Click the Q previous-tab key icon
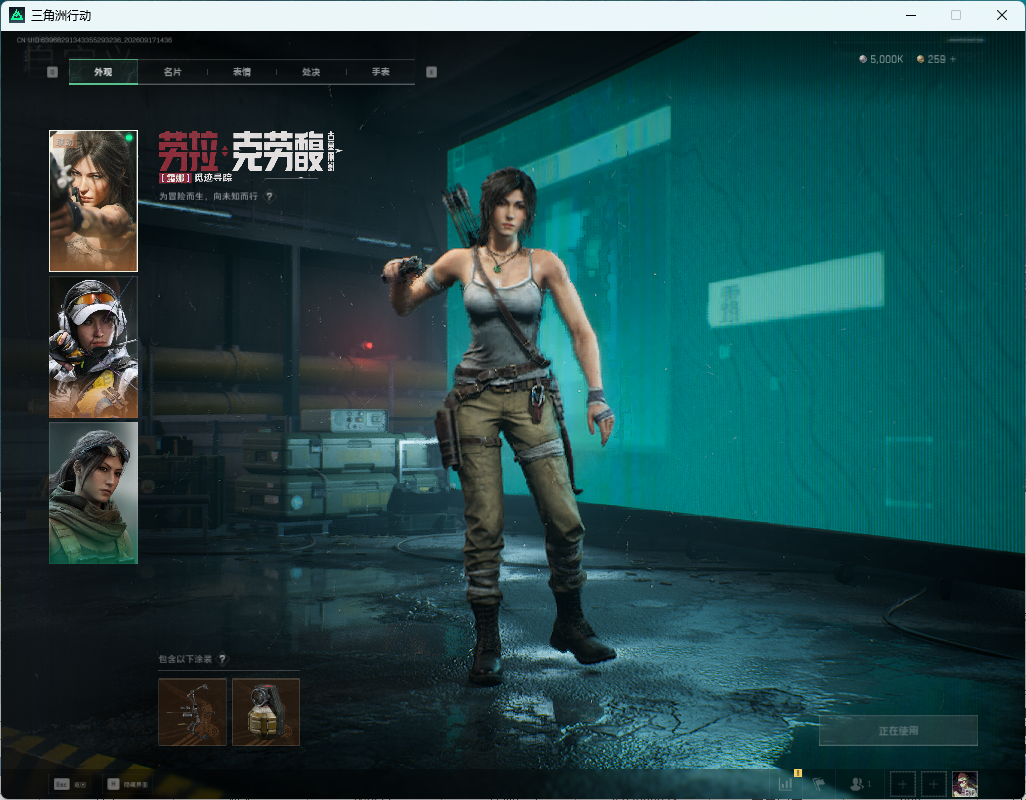The height and width of the screenshot is (800, 1026). (52, 72)
